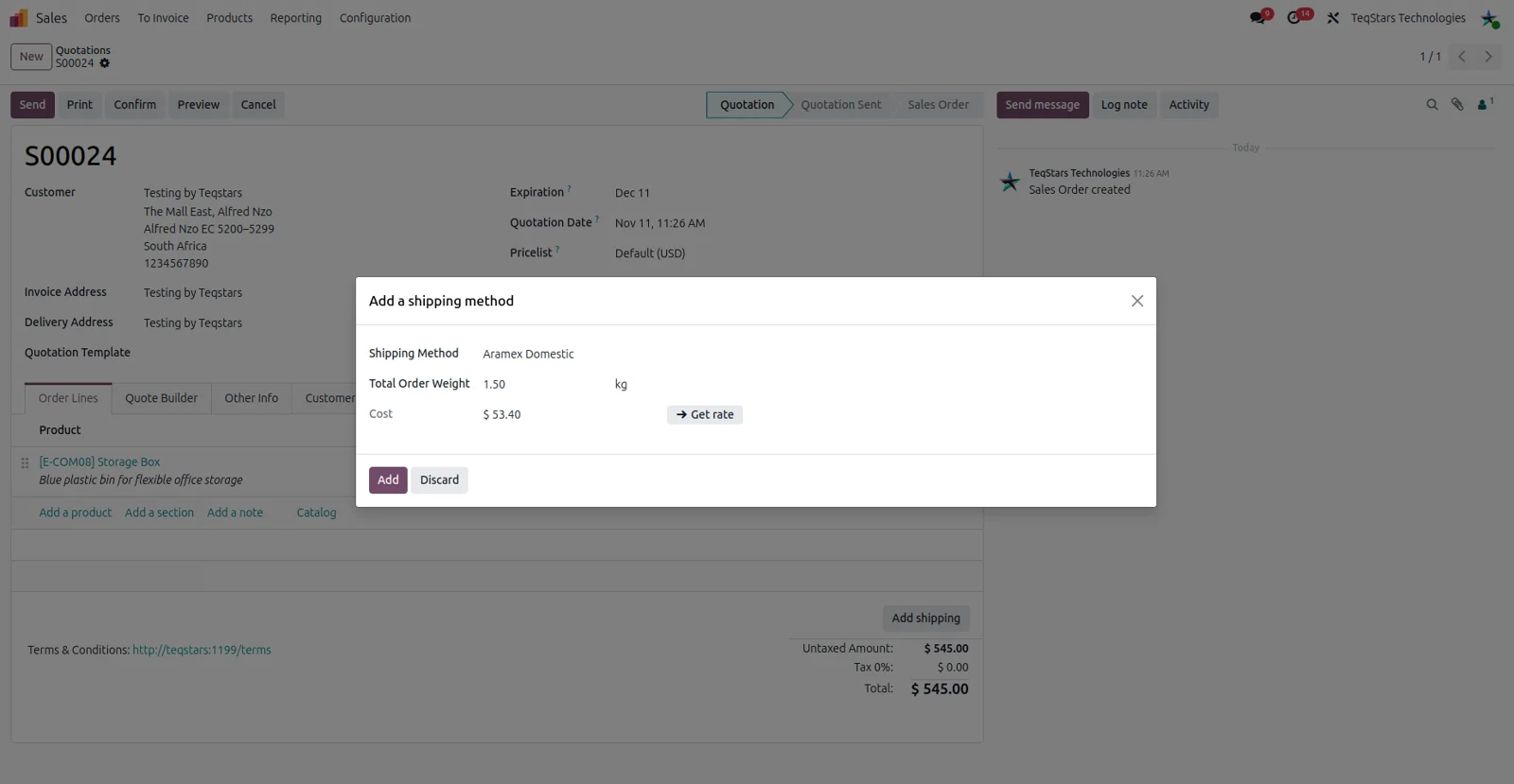Go to the previous record arrow
Viewport: 1514px width, 784px height.
click(x=1462, y=57)
